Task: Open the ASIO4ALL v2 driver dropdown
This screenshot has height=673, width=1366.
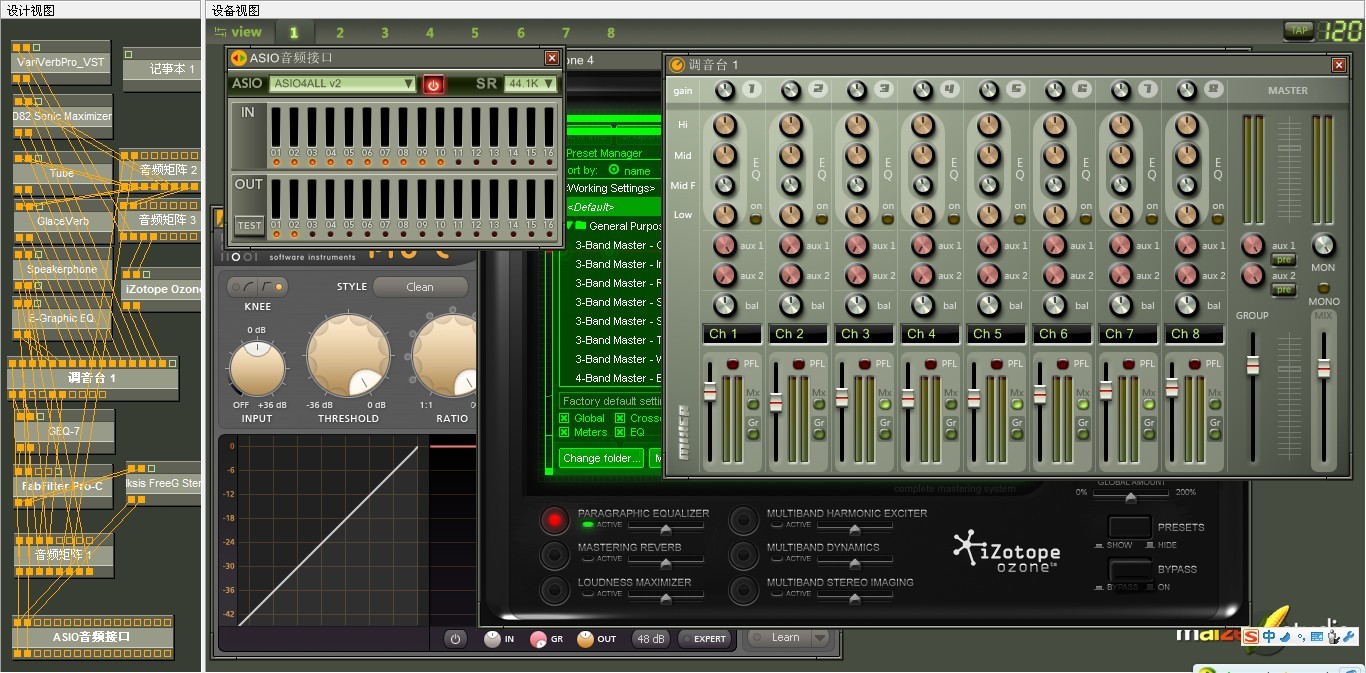Action: coord(342,84)
